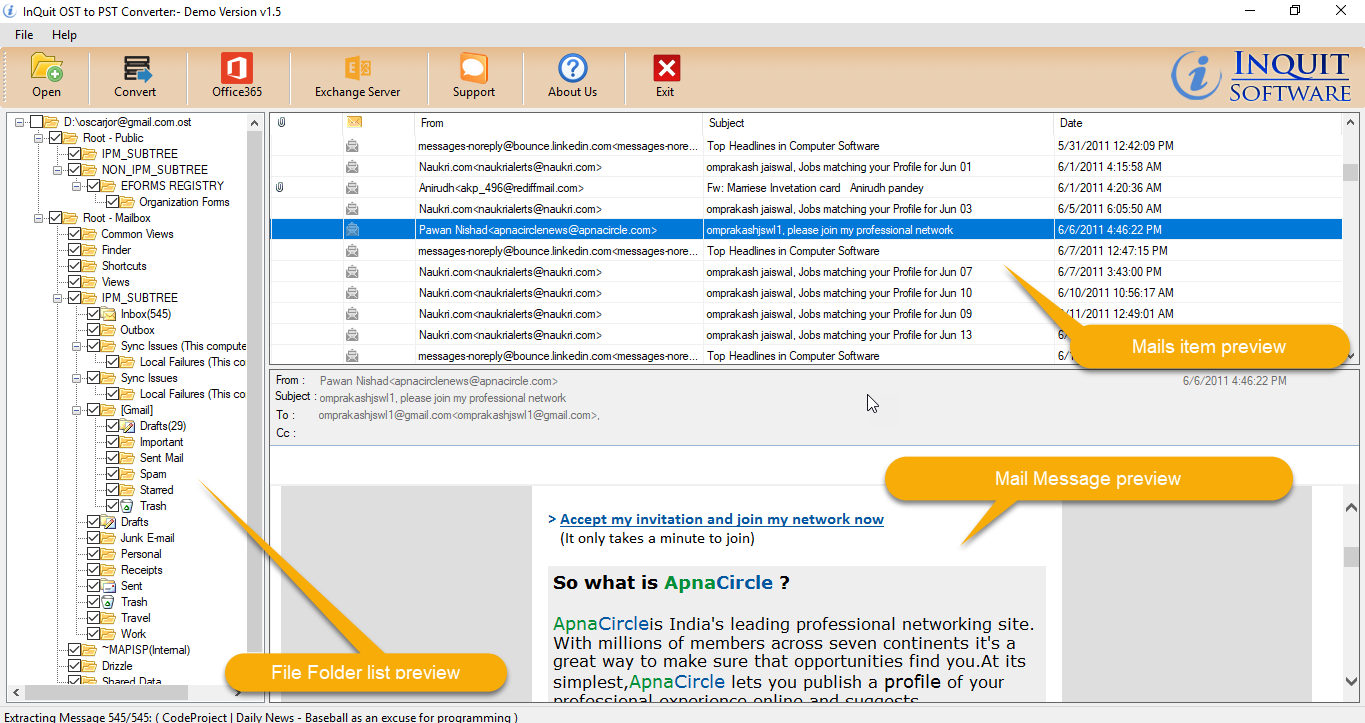Uncheck the Junk E-mail folder checkbox

94,538
